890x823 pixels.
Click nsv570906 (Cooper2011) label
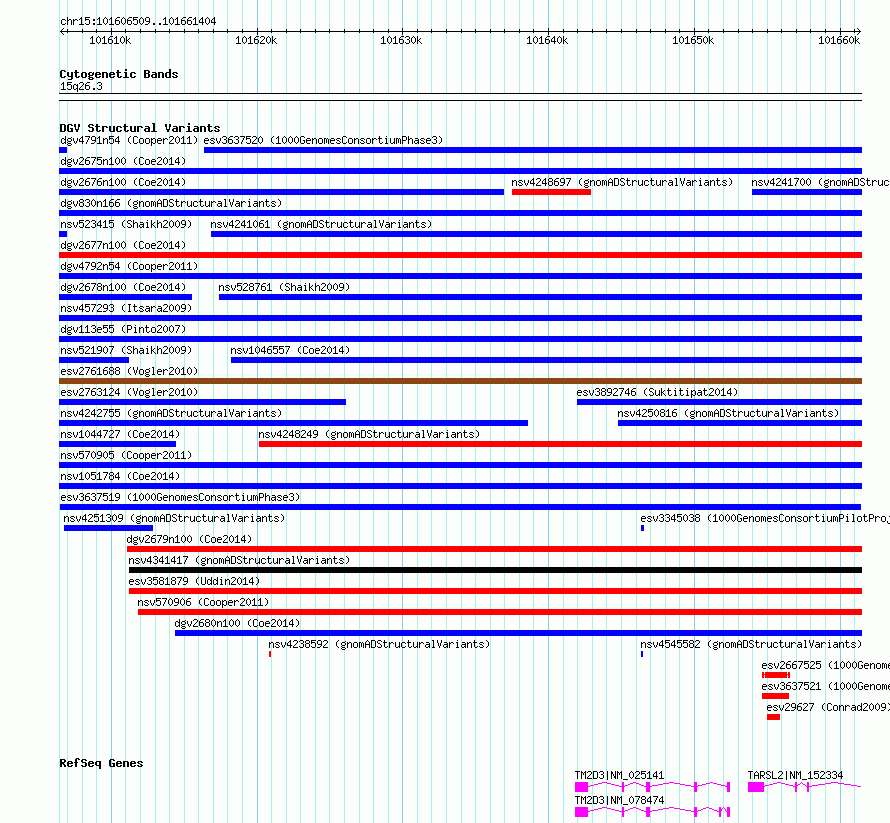point(203,602)
